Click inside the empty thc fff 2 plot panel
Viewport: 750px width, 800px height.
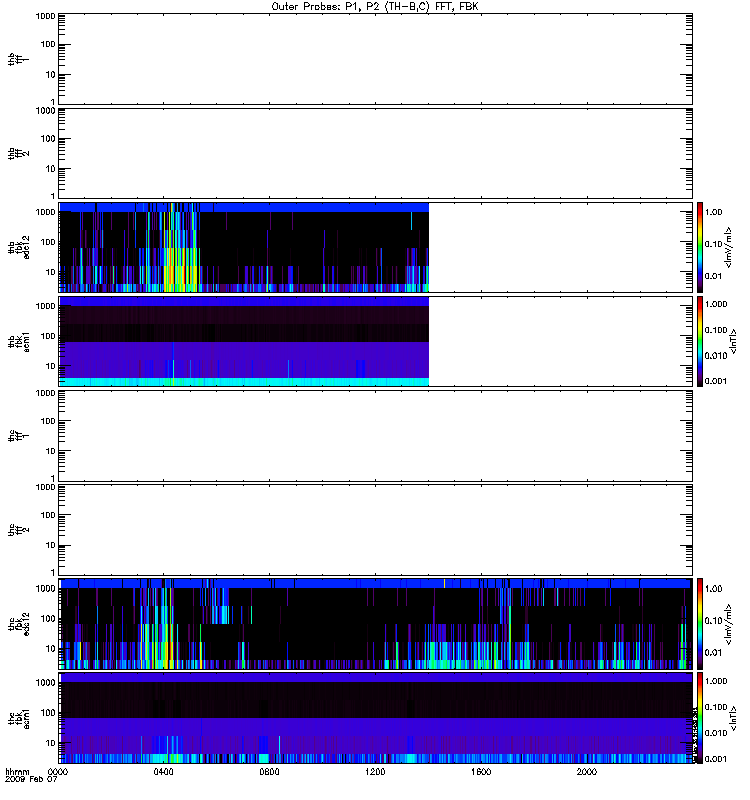coord(376,530)
